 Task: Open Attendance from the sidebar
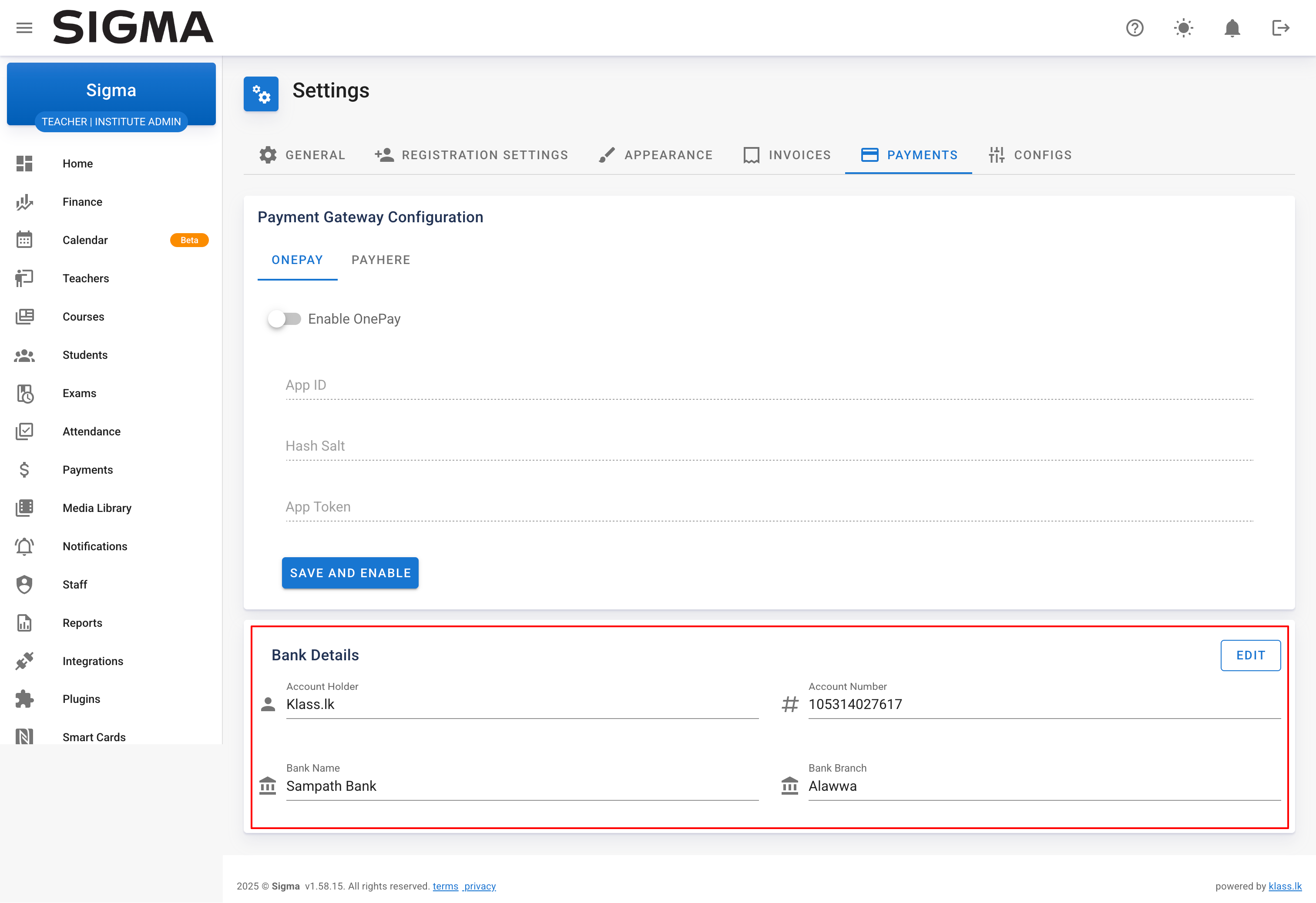pos(111,431)
